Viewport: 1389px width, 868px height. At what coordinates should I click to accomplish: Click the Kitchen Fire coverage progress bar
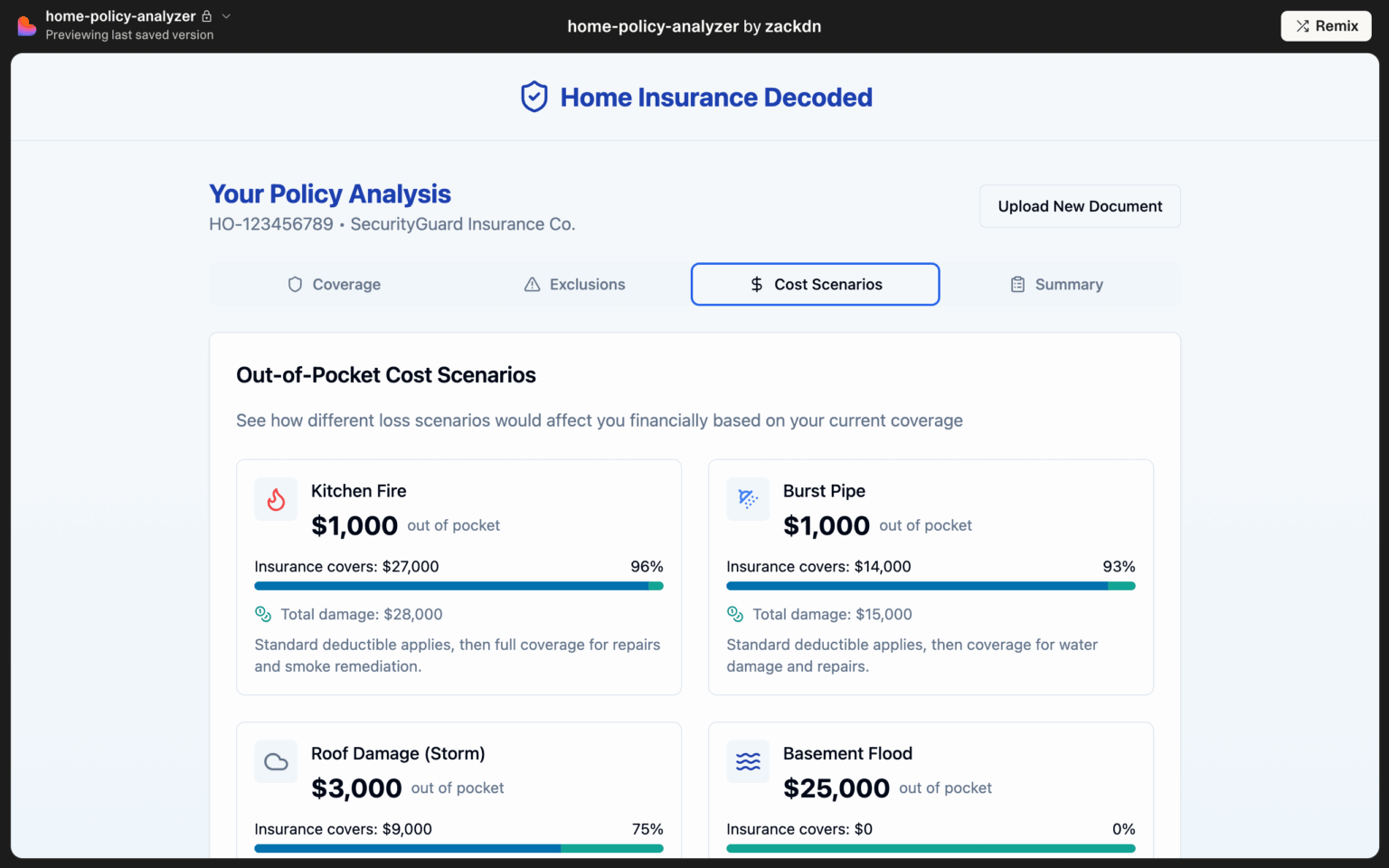pyautogui.click(x=458, y=586)
